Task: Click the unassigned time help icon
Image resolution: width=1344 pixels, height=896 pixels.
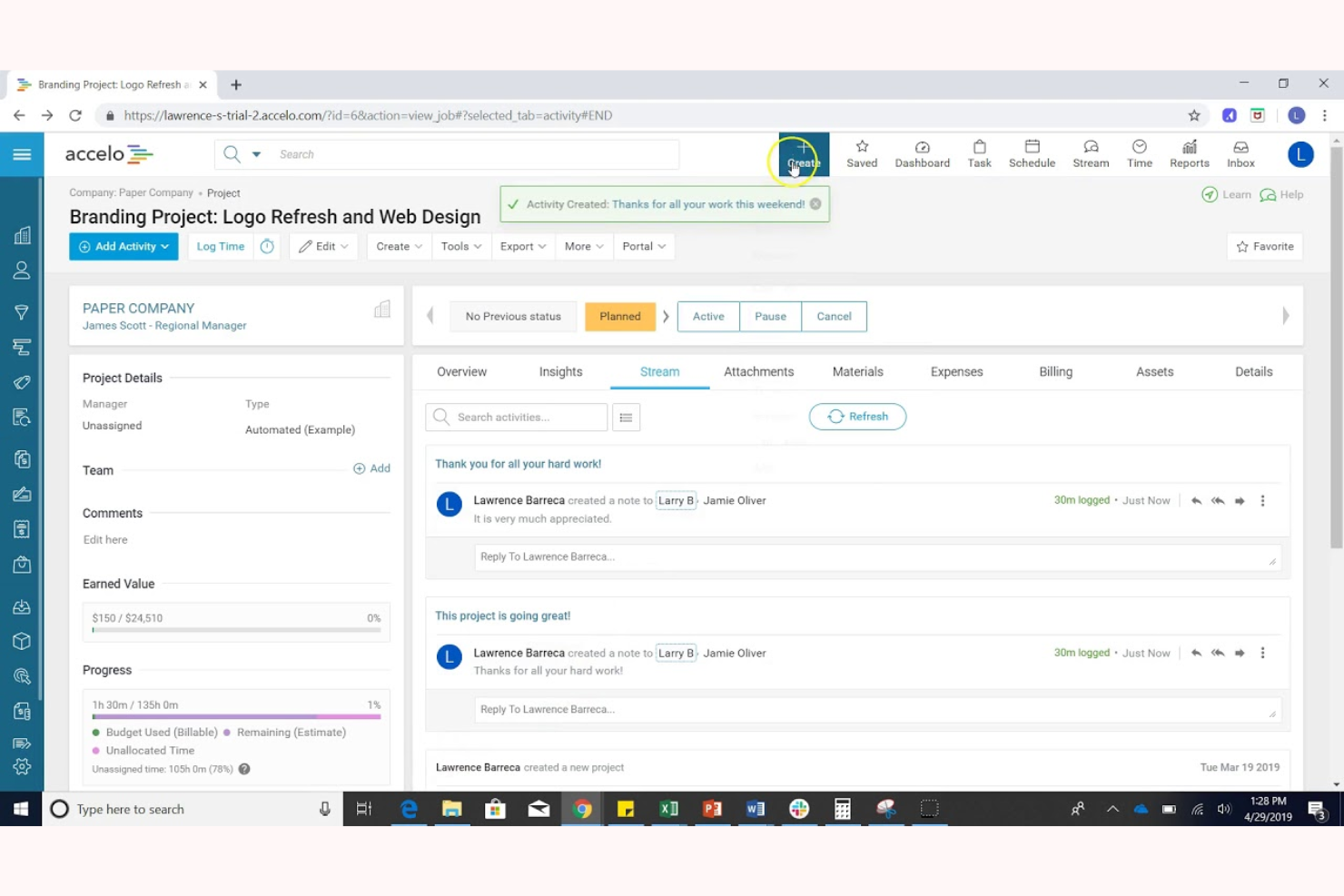Action: (x=244, y=769)
